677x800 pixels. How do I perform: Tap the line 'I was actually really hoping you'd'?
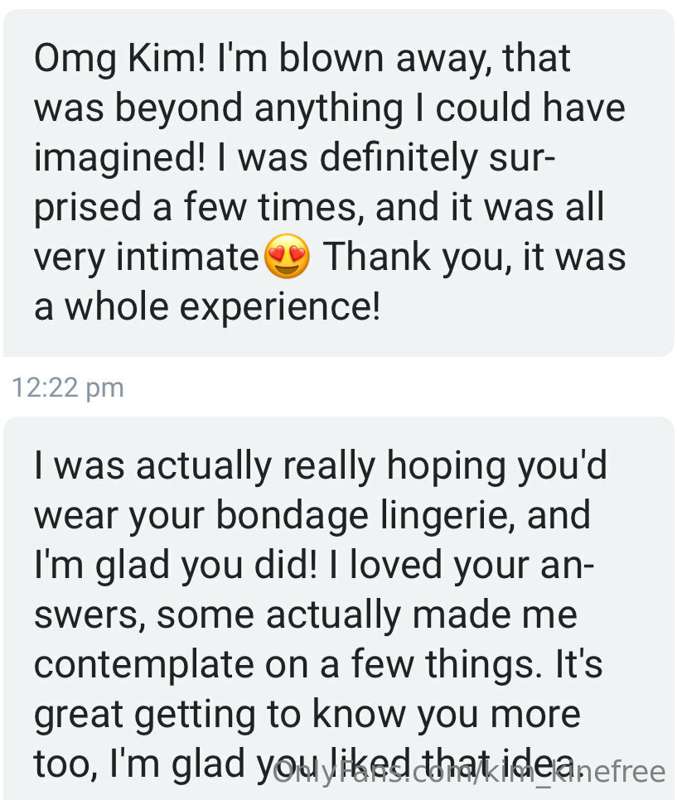tap(320, 466)
